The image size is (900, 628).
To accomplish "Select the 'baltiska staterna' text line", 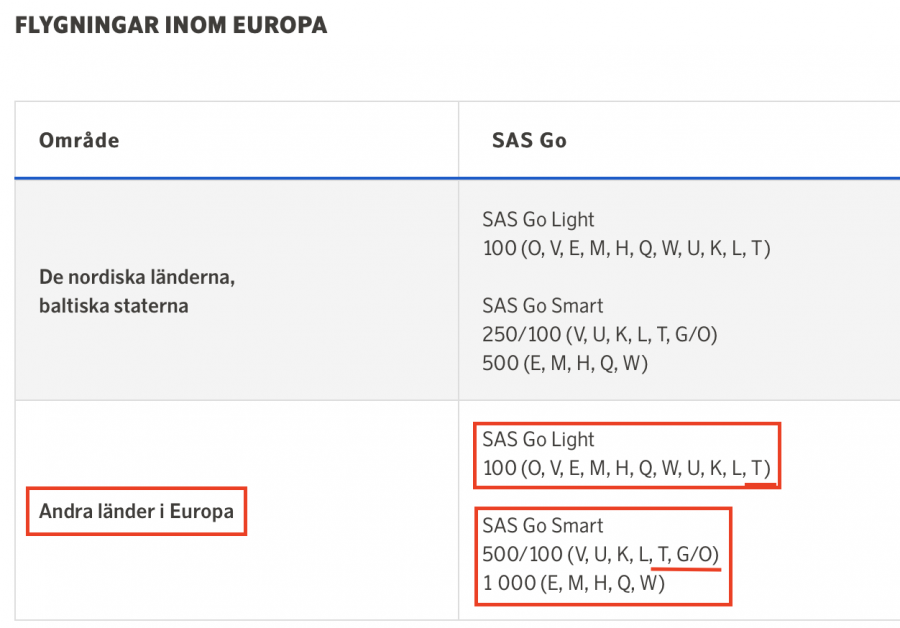I will 113,305.
